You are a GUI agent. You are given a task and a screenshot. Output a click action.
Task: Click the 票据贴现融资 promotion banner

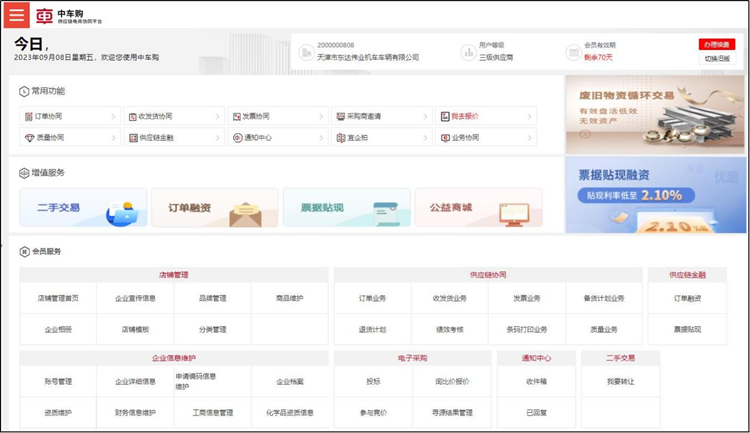[x=655, y=194]
